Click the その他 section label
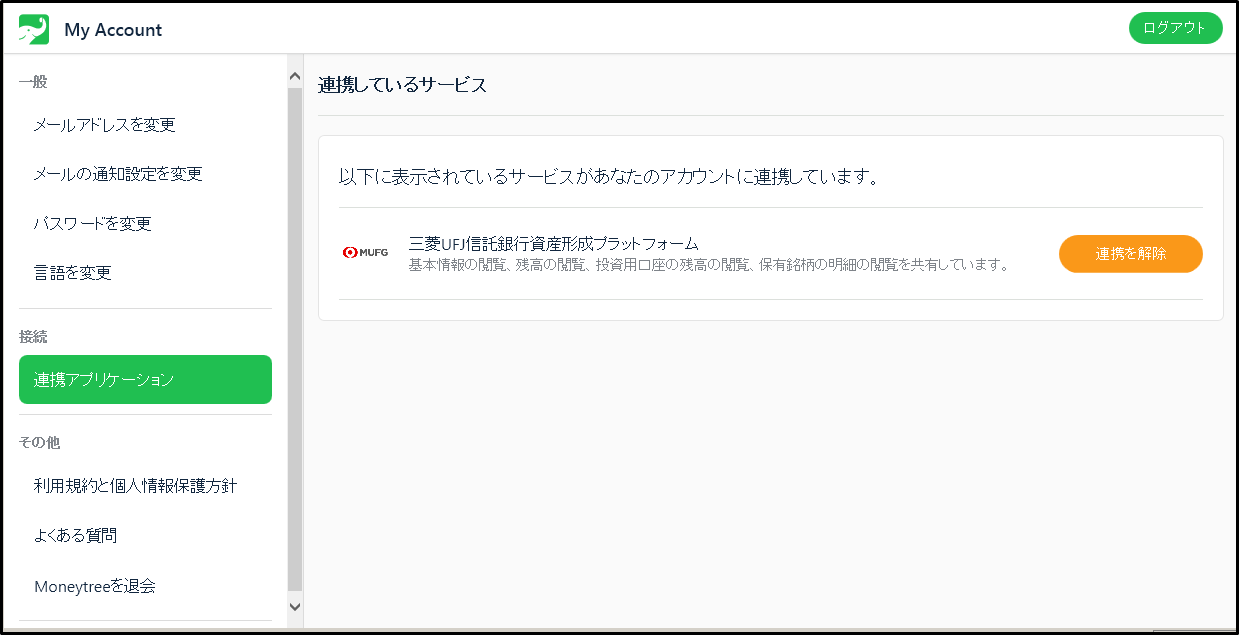 click(x=40, y=442)
